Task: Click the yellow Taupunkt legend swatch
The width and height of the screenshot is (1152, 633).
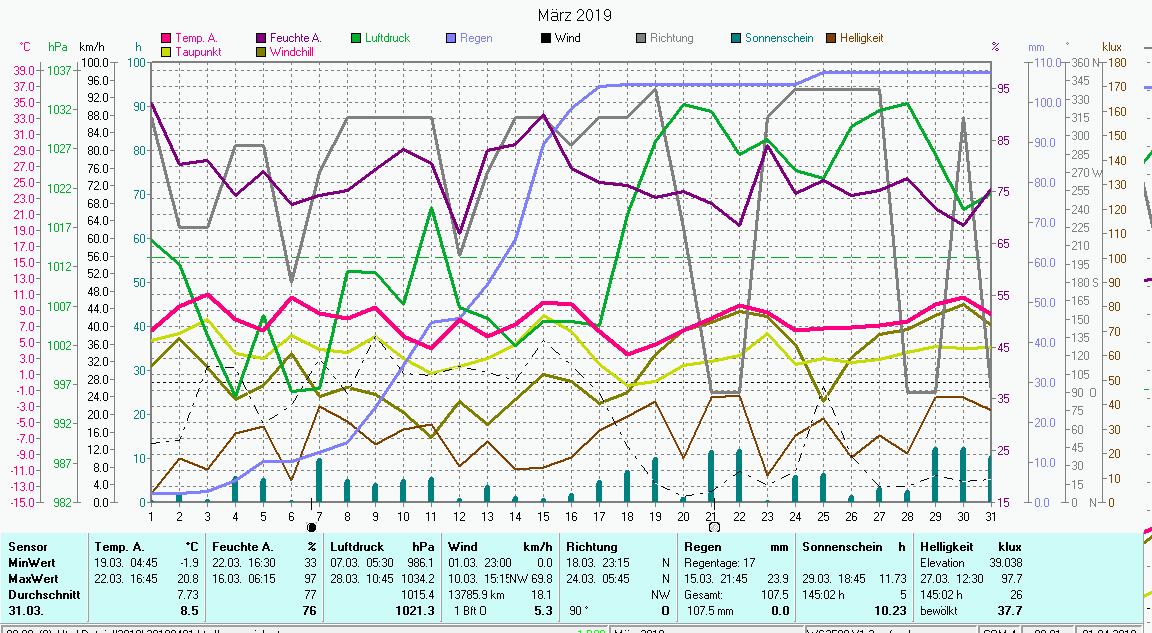Action: pos(167,51)
